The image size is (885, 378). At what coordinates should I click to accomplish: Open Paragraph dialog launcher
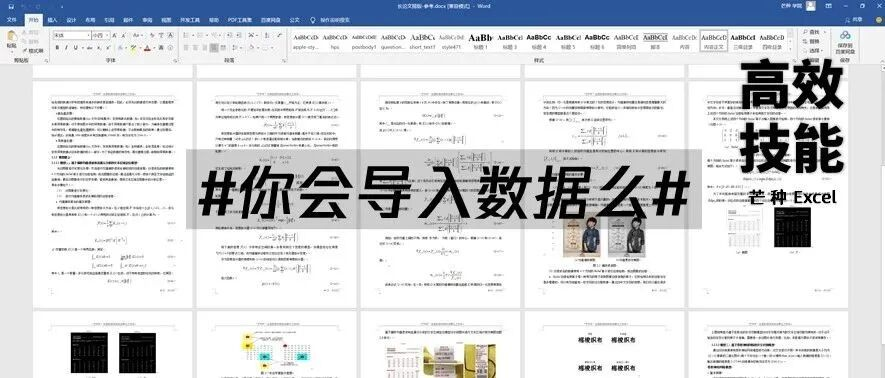[285, 60]
